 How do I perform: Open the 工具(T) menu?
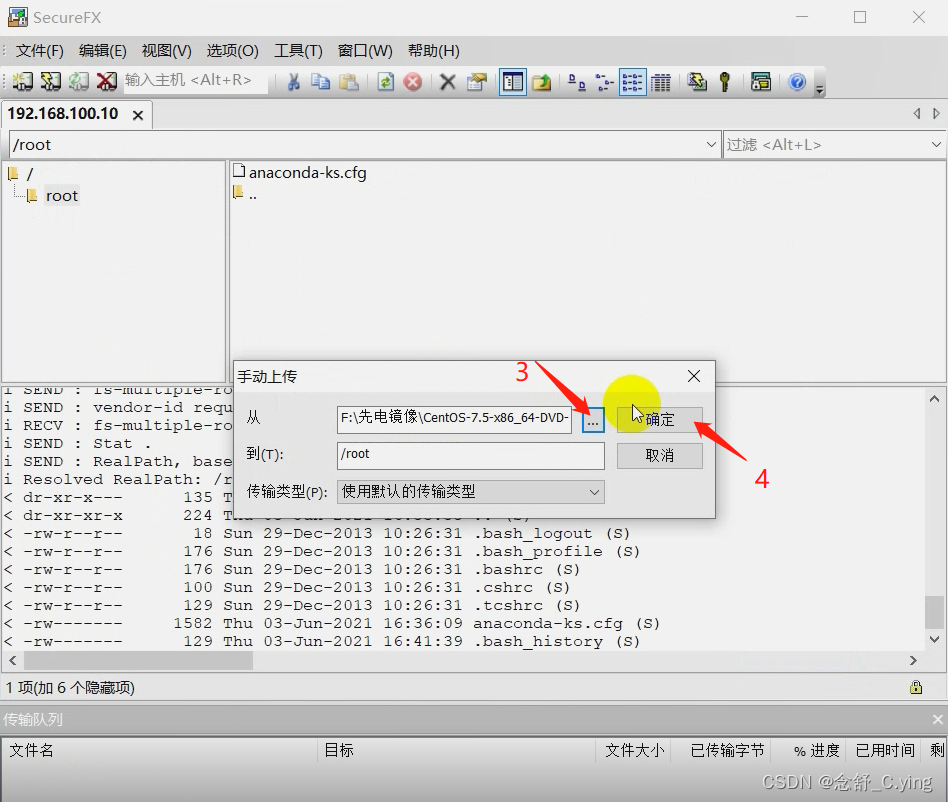298,51
